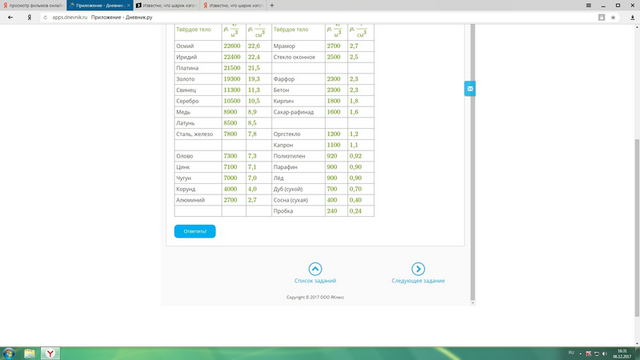Click the 'Ответить!' button
This screenshot has width=640, height=360.
[x=195, y=231]
